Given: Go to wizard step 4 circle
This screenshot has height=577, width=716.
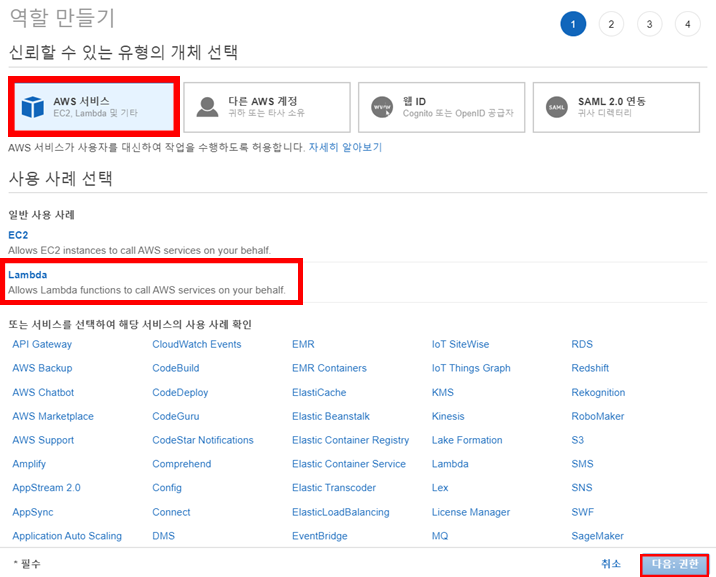Looking at the screenshot, I should pos(688,24).
